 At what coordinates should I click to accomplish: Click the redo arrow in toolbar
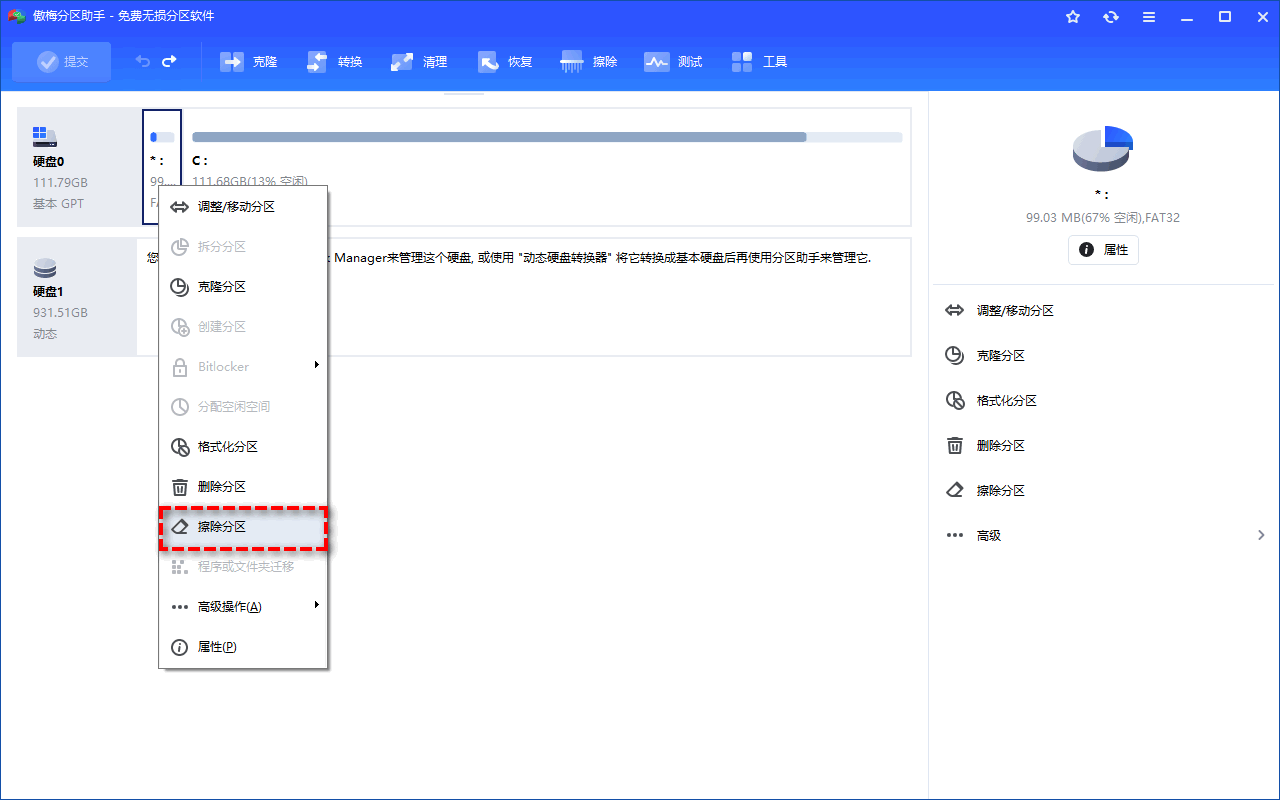click(x=169, y=62)
